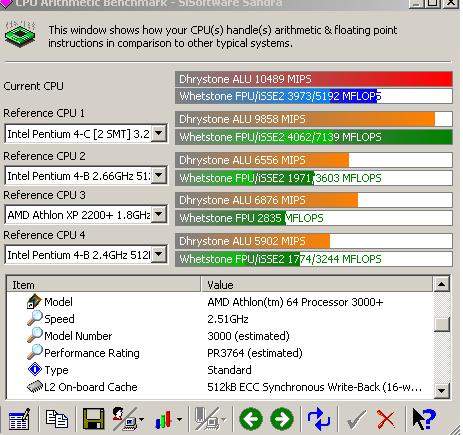
Task: Click the green back arrow button
Action: click(251, 419)
